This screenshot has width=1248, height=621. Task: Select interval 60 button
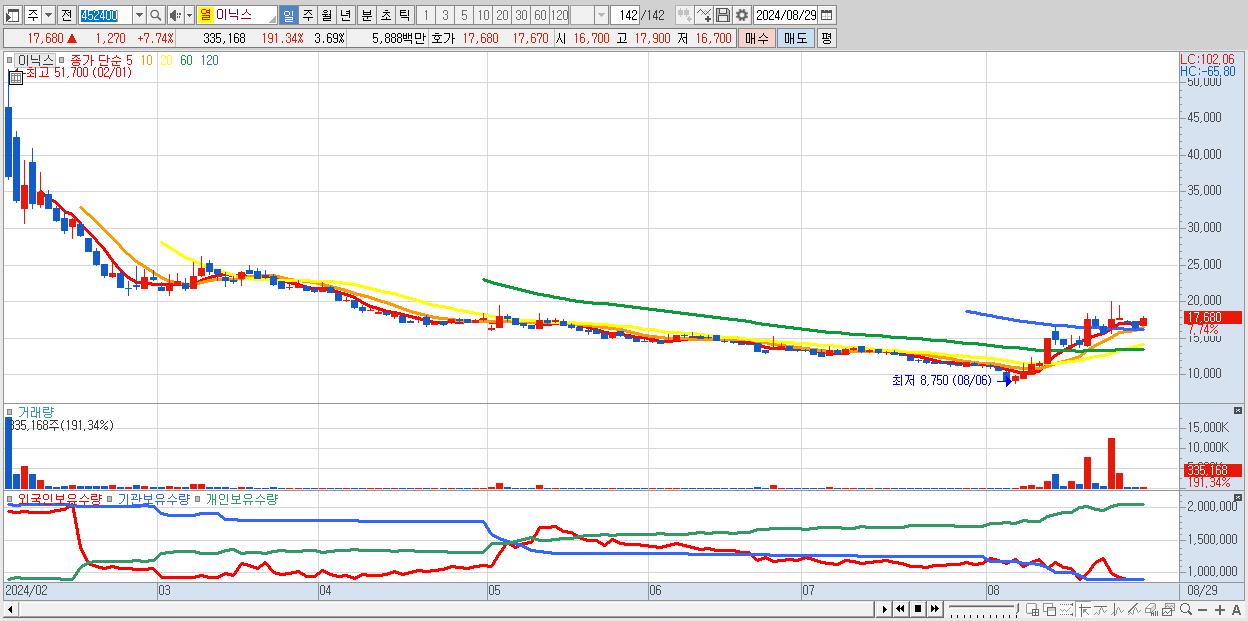pos(540,15)
